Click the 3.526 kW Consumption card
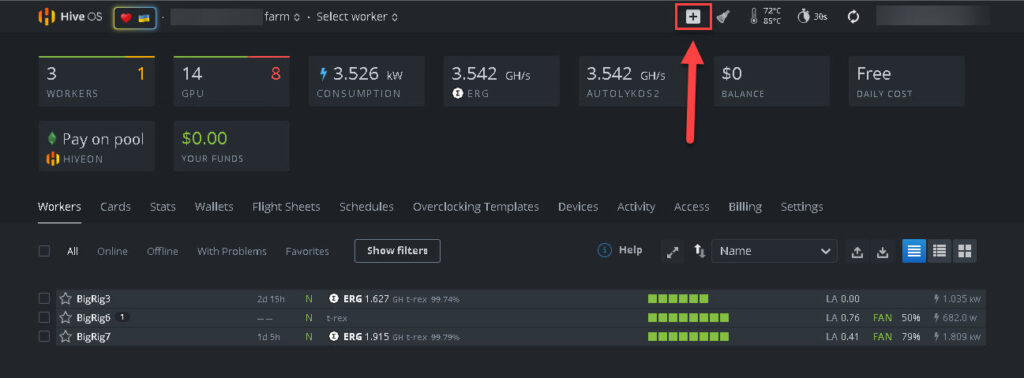Image resolution: width=1024 pixels, height=378 pixels. click(x=366, y=81)
